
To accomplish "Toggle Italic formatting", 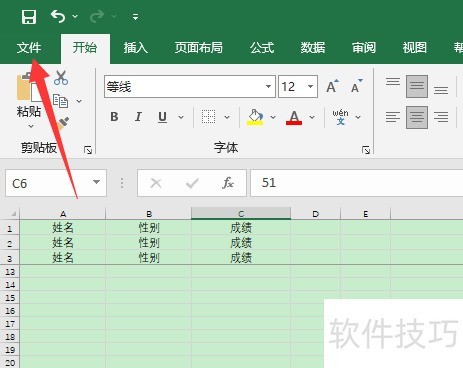I will pos(138,117).
